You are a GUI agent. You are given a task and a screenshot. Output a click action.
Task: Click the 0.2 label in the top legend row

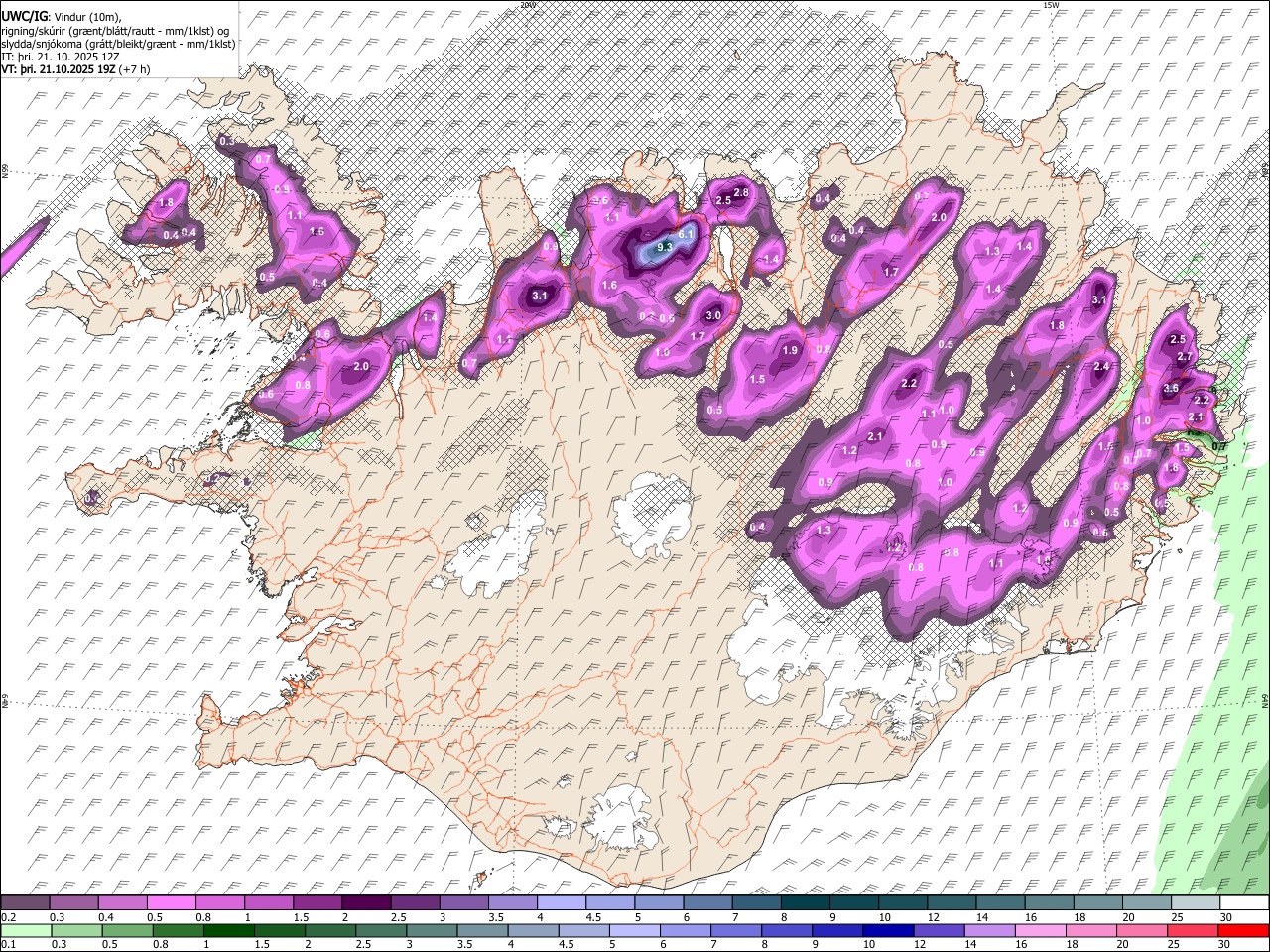(x=7, y=917)
